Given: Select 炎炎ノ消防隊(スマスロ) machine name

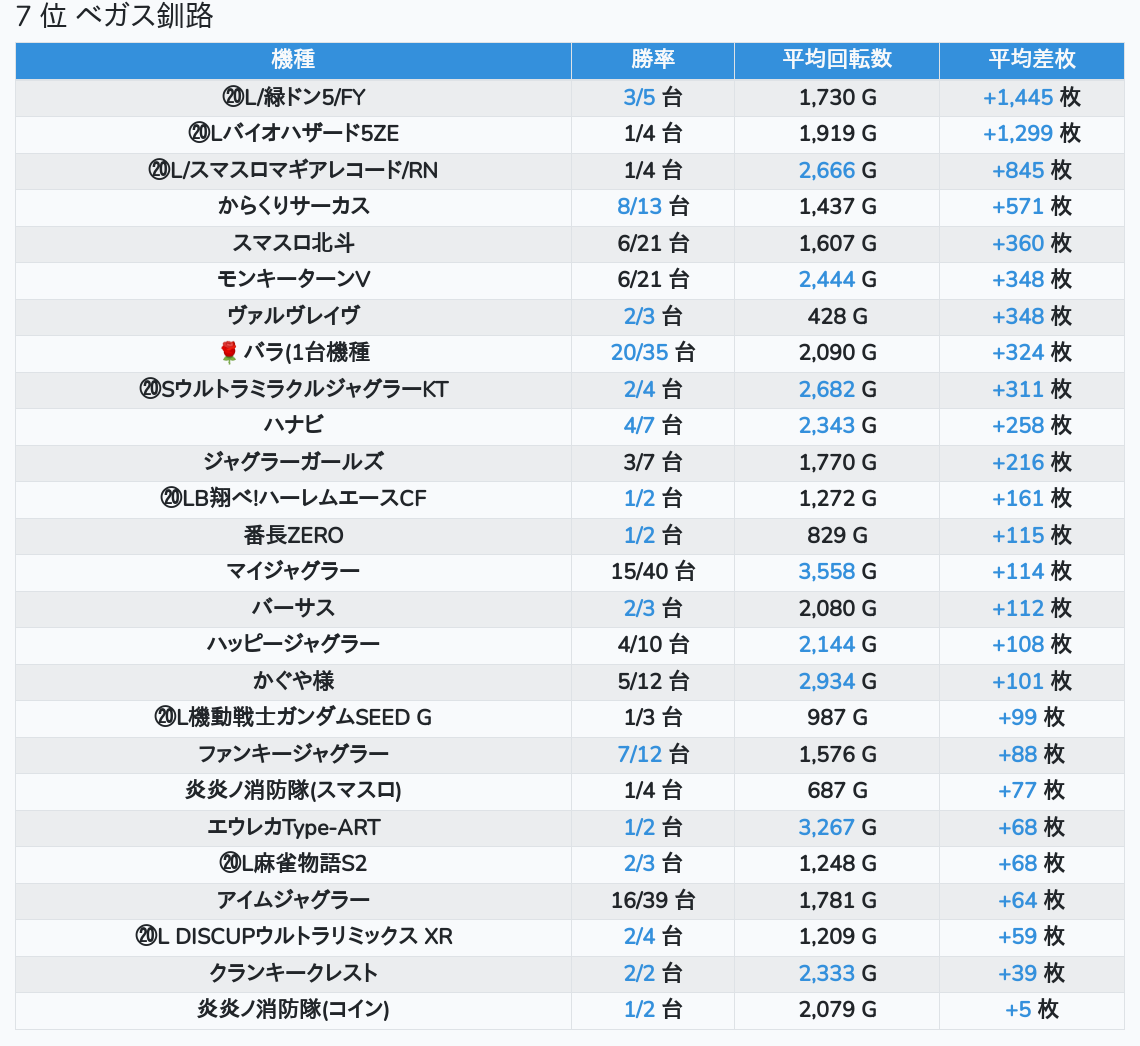Looking at the screenshot, I should (293, 791).
